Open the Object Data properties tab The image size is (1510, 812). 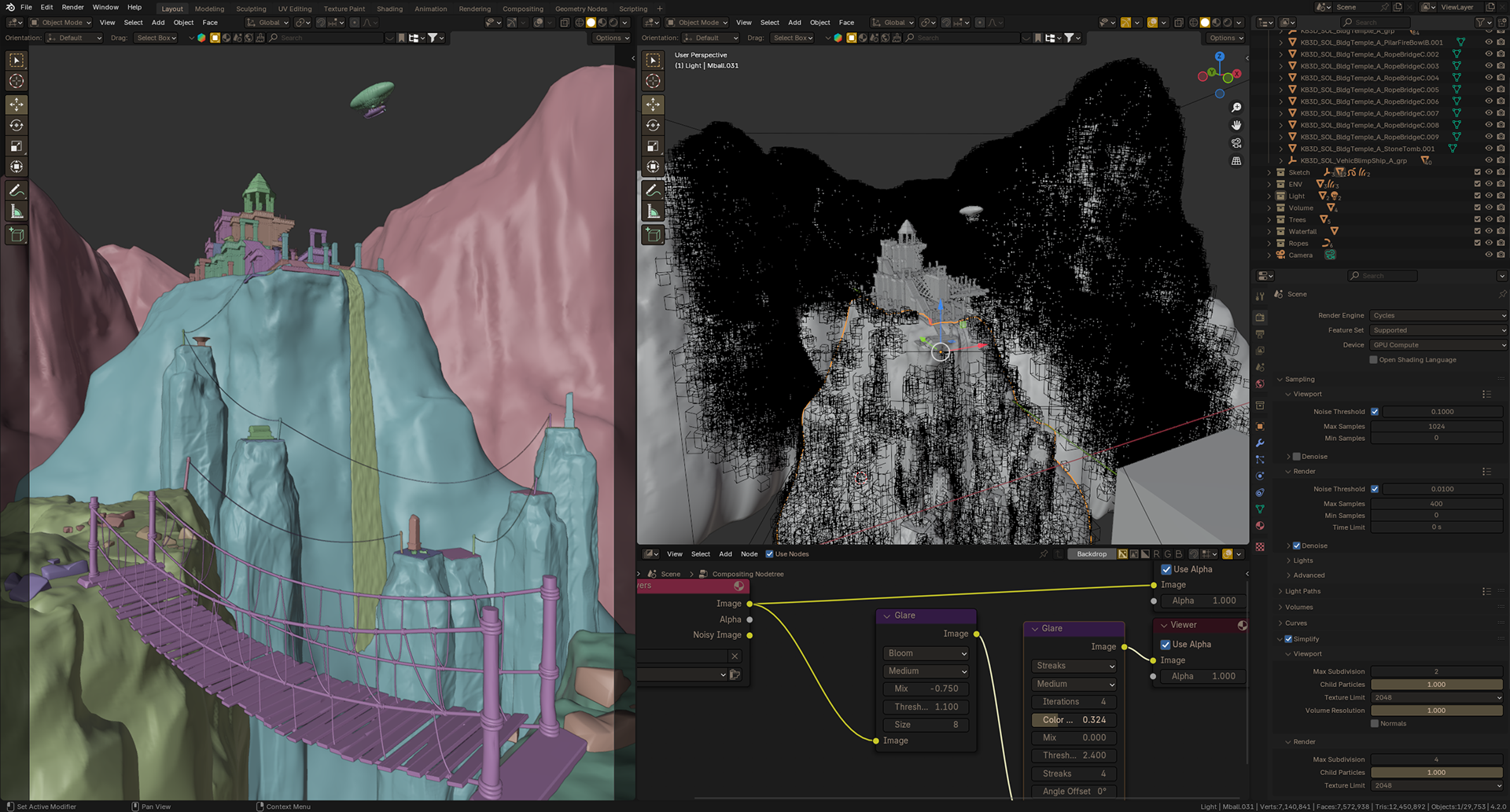[1260, 509]
